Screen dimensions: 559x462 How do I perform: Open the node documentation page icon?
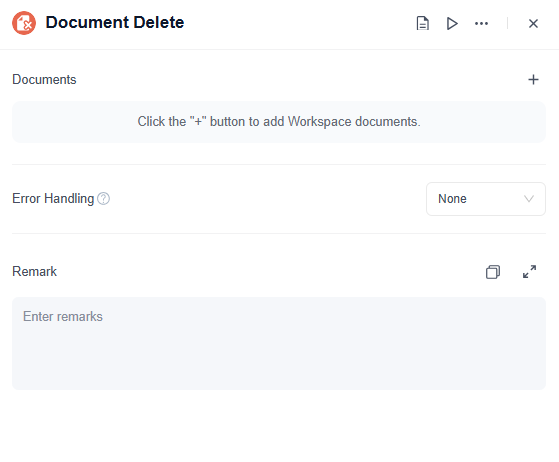(x=422, y=24)
